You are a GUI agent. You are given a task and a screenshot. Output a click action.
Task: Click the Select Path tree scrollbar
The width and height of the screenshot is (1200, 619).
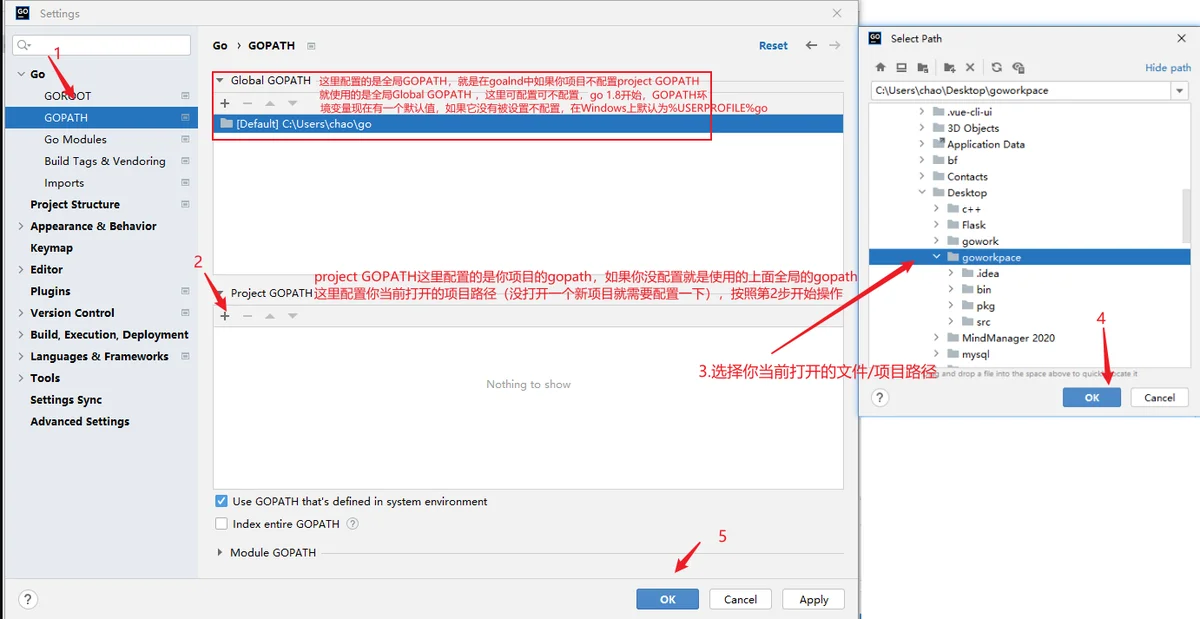pos(1186,215)
